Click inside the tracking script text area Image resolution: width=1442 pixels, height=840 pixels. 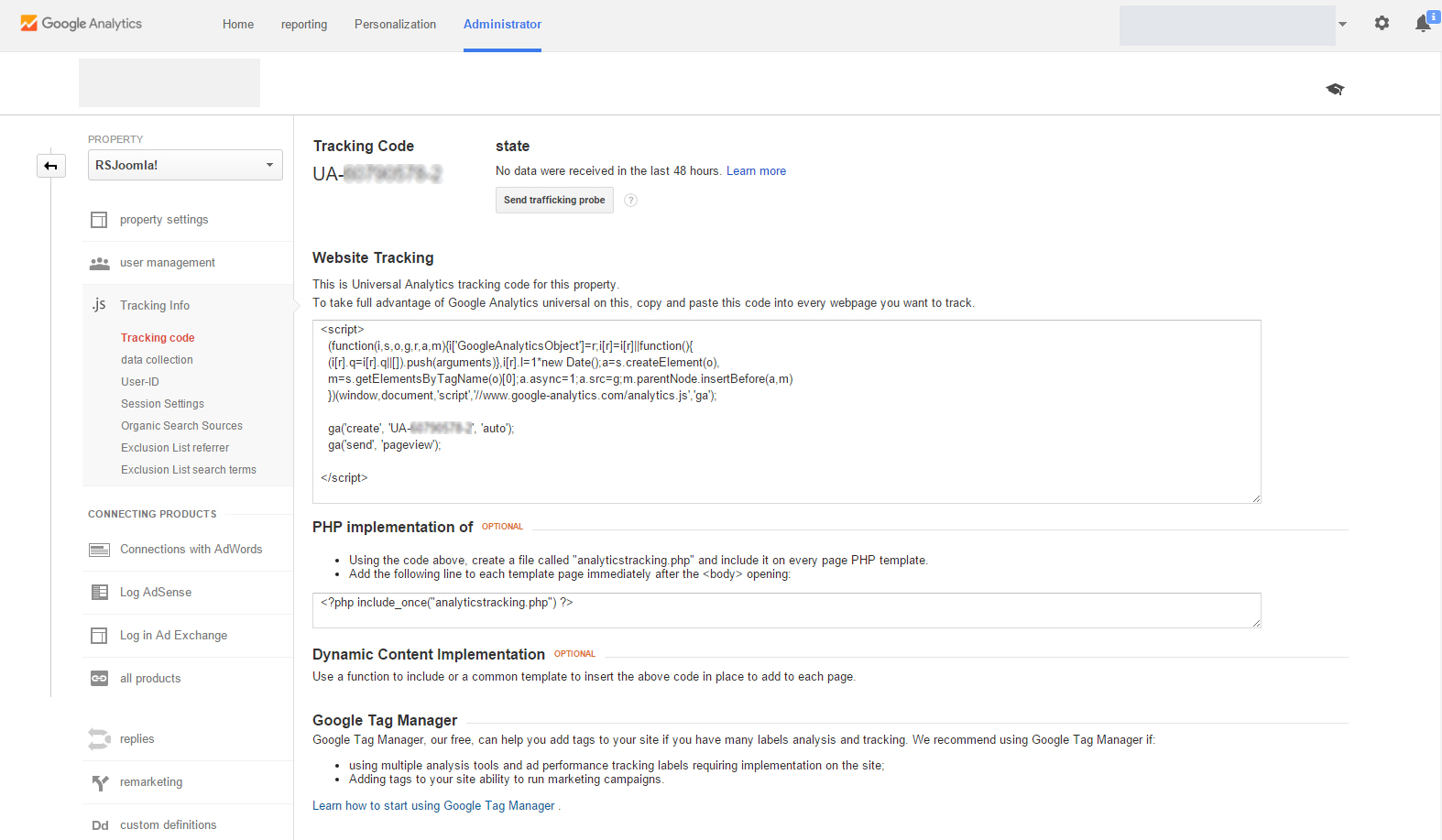pyautogui.click(x=786, y=411)
